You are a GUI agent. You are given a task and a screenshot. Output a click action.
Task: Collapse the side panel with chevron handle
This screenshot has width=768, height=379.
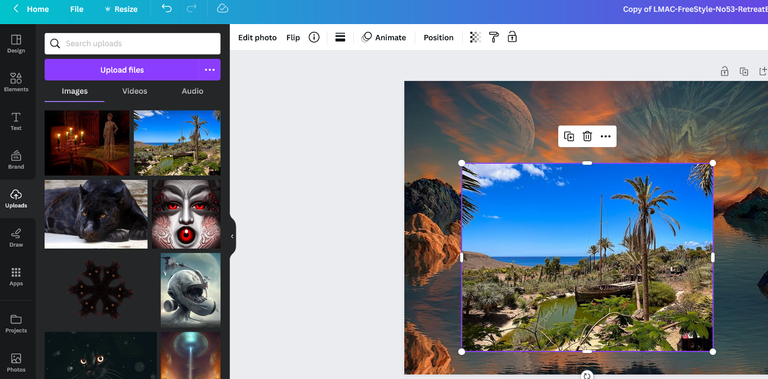click(232, 236)
